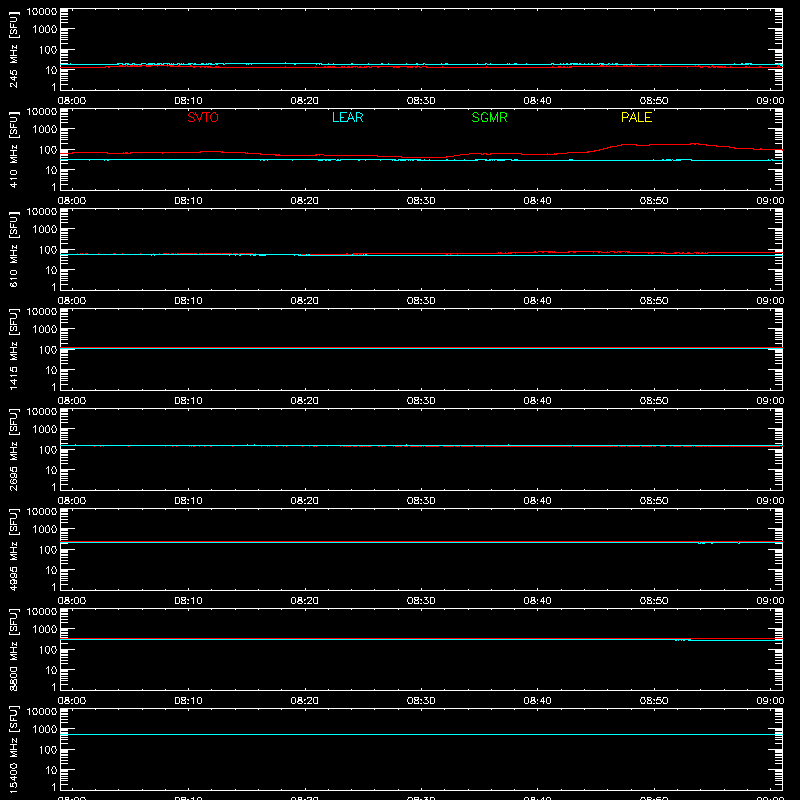The width and height of the screenshot is (800, 800).
Task: Click the 08:00 tick label of the 1415 MHz plot
Action: click(72, 401)
